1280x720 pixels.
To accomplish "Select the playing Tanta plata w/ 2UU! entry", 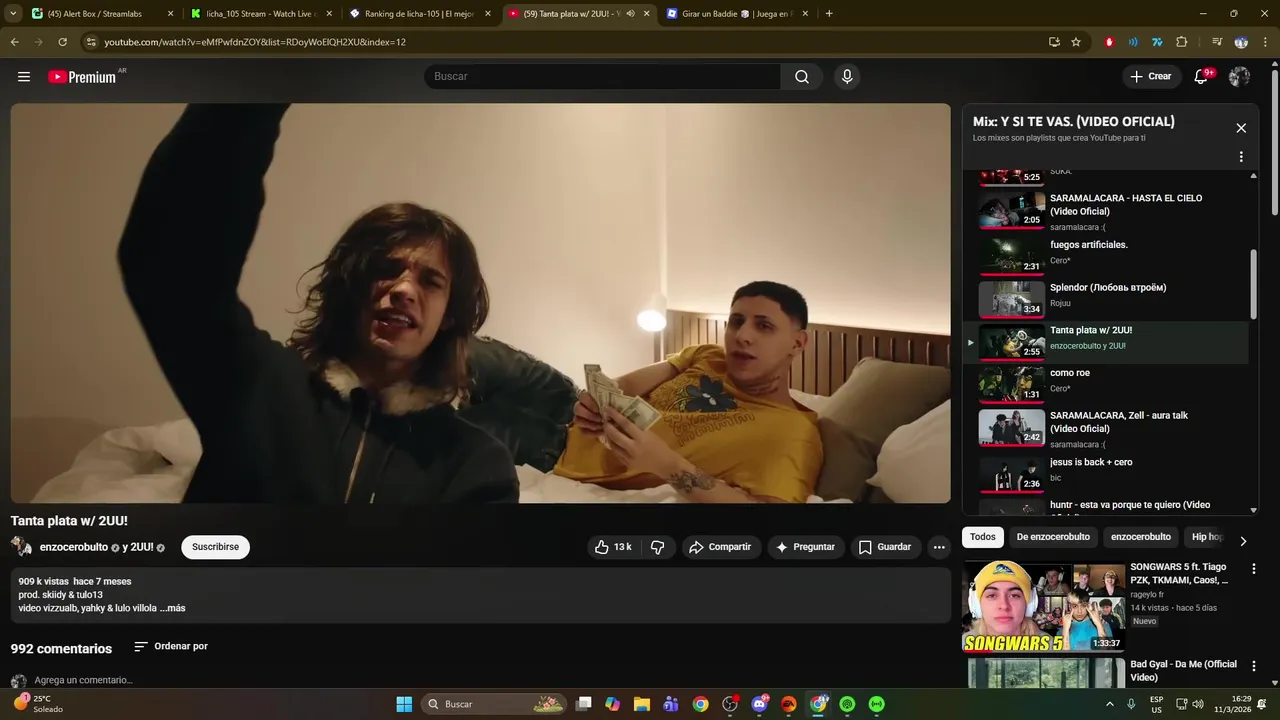I will 1106,342.
